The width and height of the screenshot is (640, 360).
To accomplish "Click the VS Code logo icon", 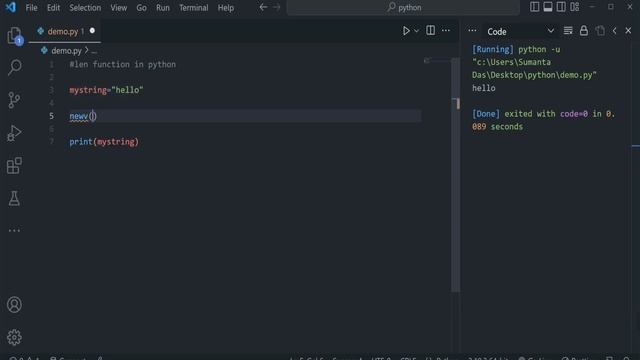I will [11, 7].
